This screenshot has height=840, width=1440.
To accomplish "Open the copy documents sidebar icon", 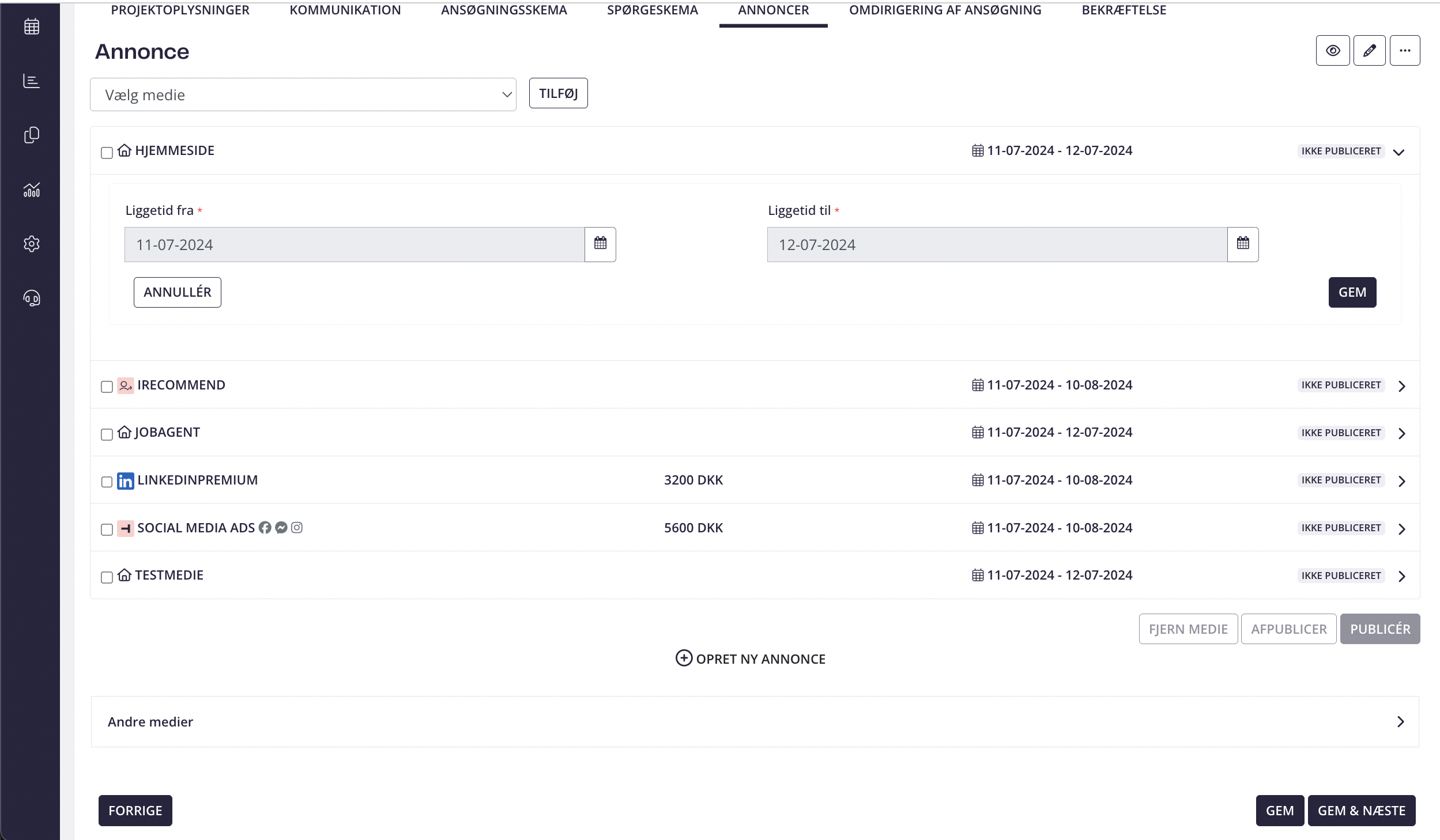I will 32,135.
